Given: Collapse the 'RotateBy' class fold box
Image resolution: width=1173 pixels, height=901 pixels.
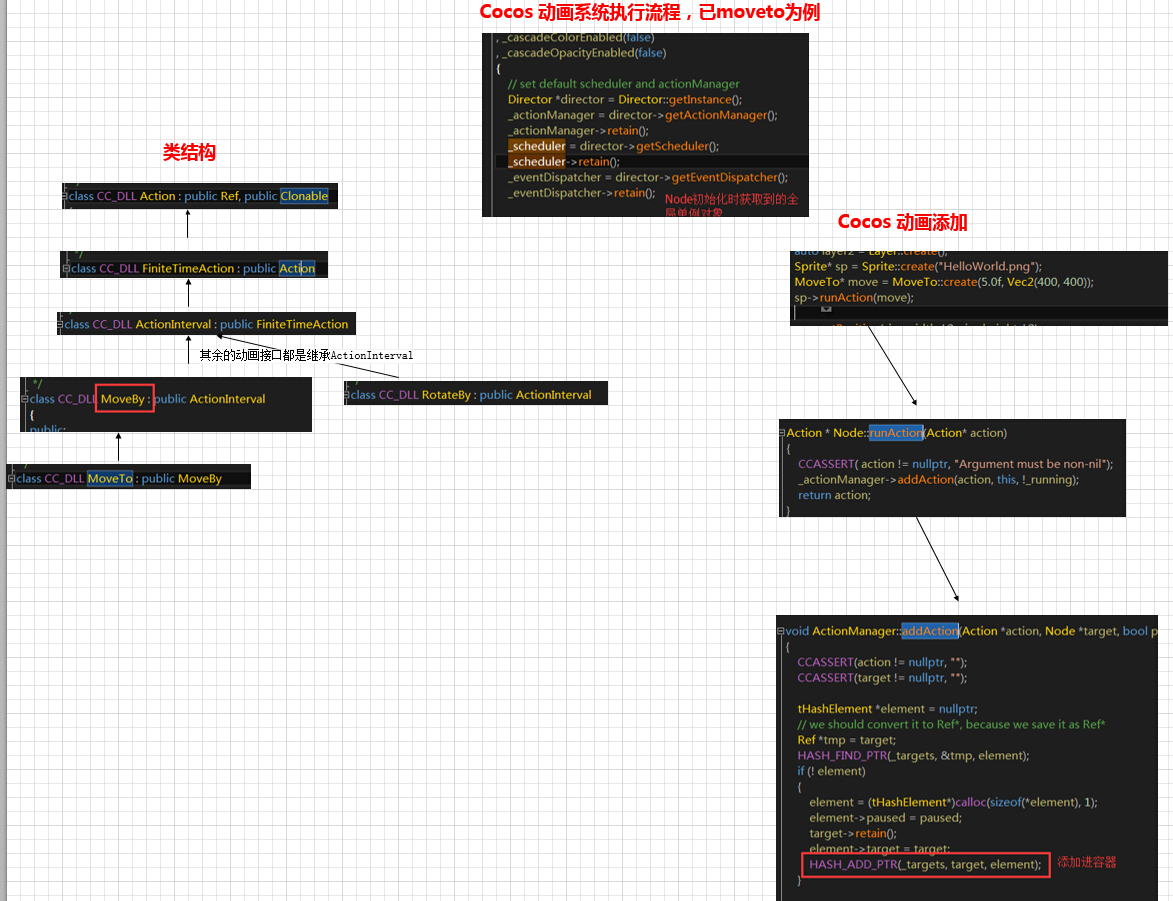Looking at the screenshot, I should tap(347, 394).
